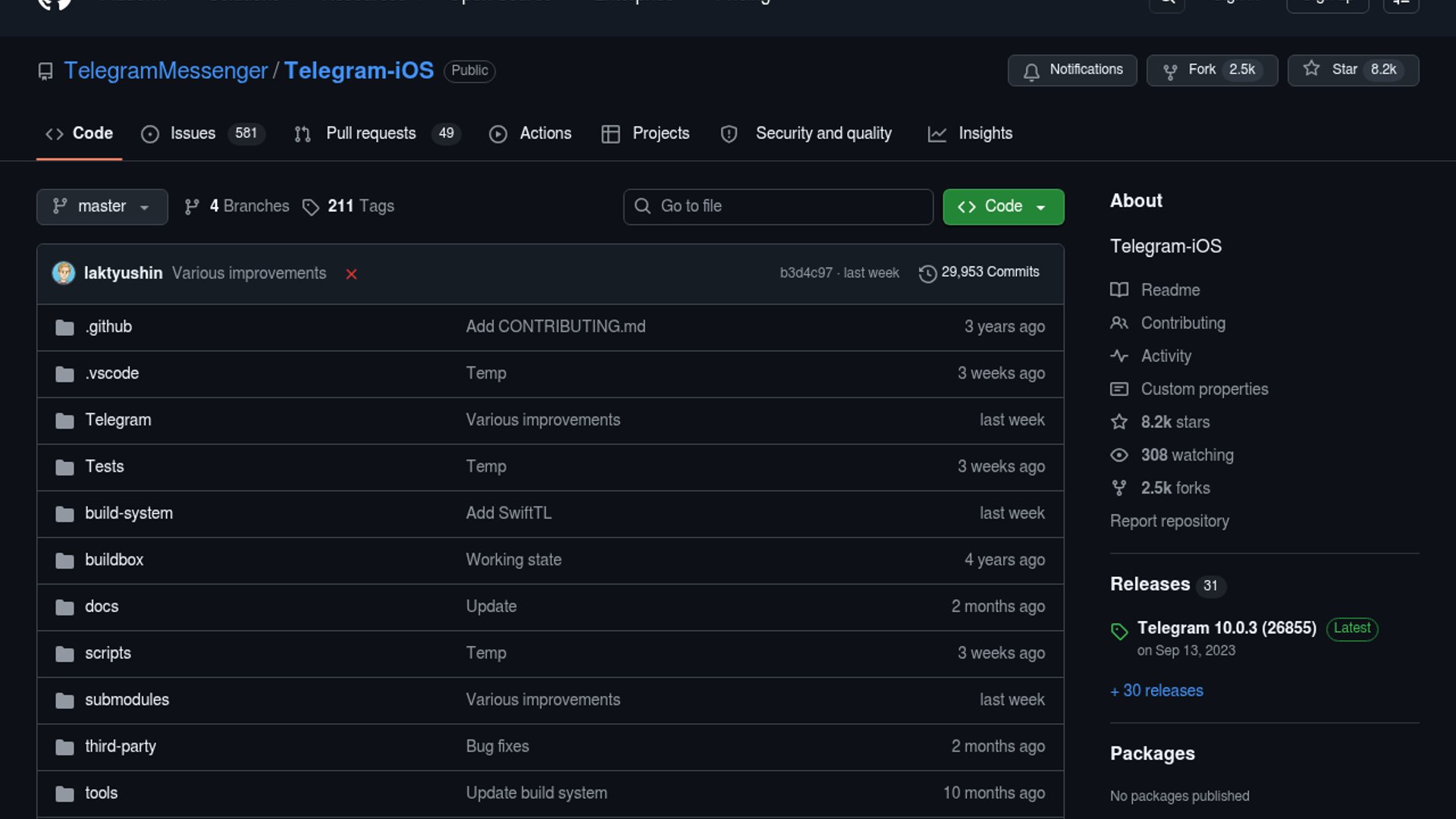Open the Notifications bell button

[x=1072, y=70]
